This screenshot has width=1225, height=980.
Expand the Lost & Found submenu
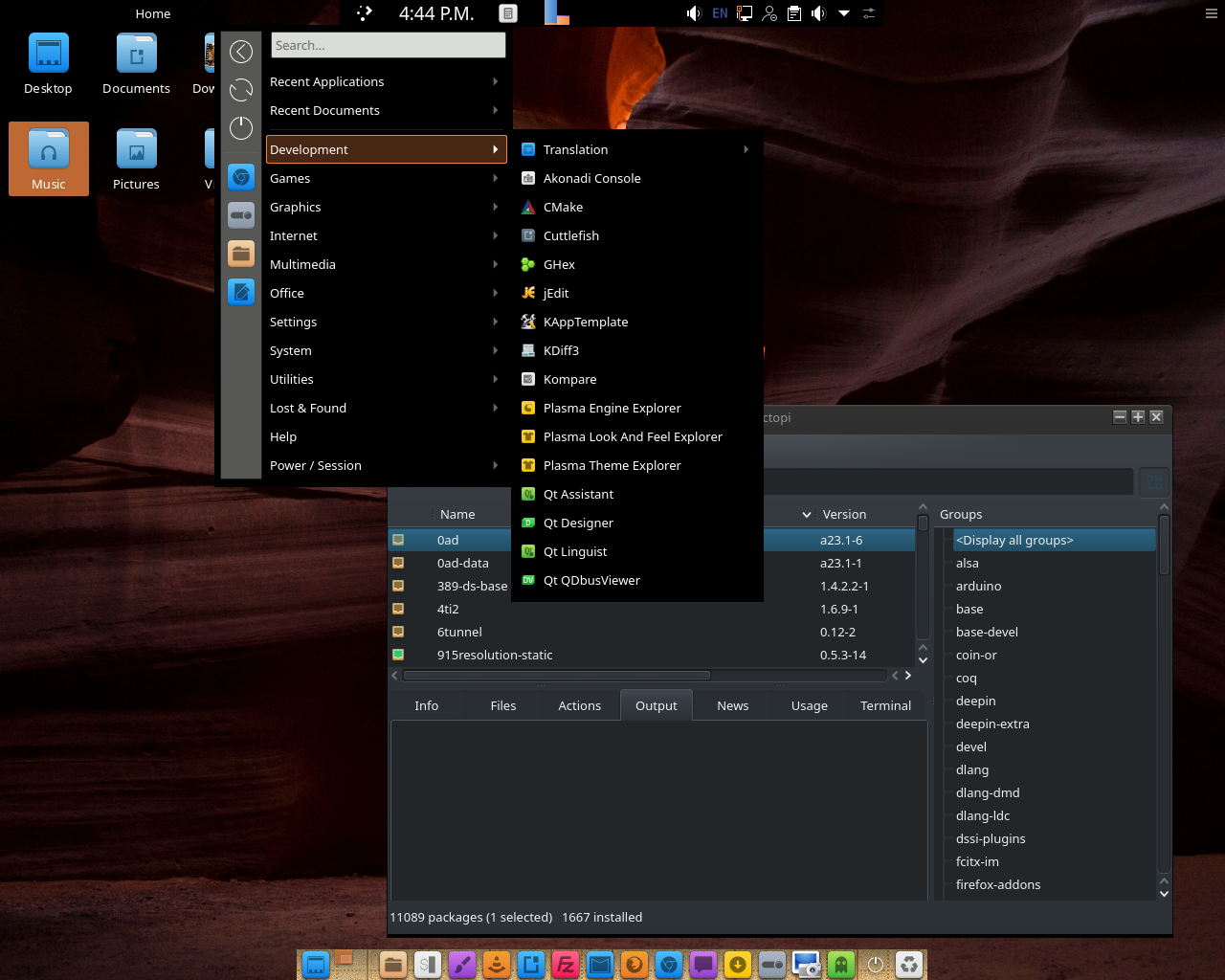[x=387, y=408]
